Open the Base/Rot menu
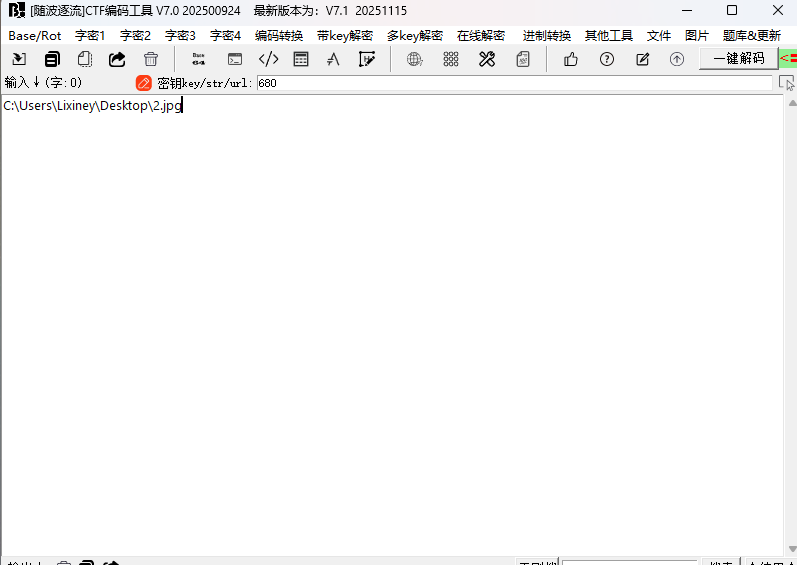This screenshot has height=565, width=797. point(35,36)
